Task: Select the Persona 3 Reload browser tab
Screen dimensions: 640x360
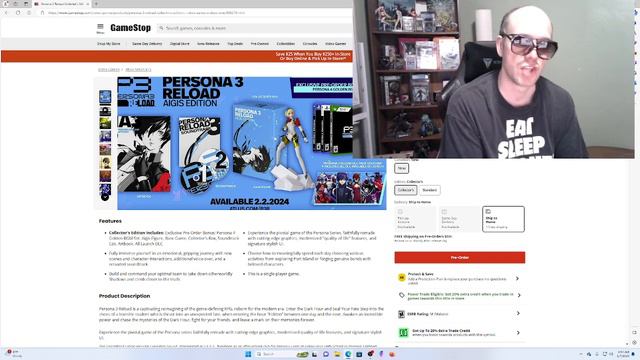Action: tap(61, 4)
